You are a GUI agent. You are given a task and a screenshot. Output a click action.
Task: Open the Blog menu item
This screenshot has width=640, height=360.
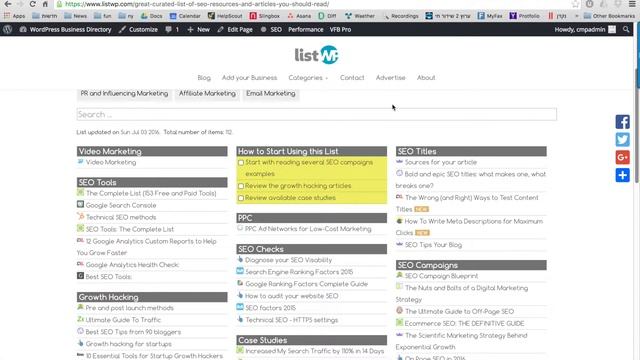204,78
